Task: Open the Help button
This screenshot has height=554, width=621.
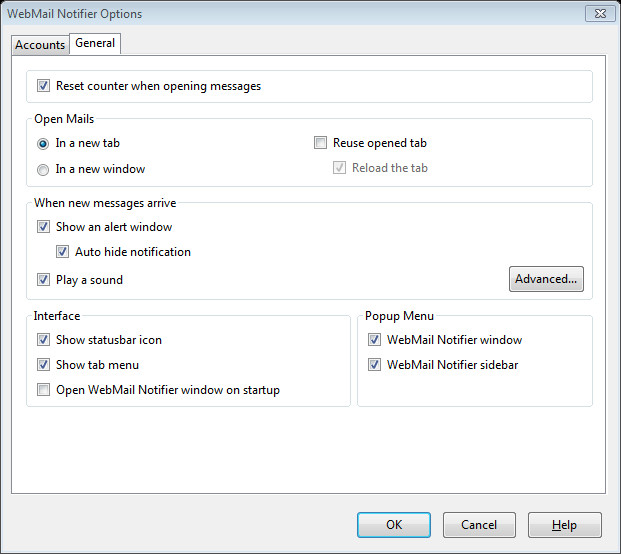Action: point(565,525)
